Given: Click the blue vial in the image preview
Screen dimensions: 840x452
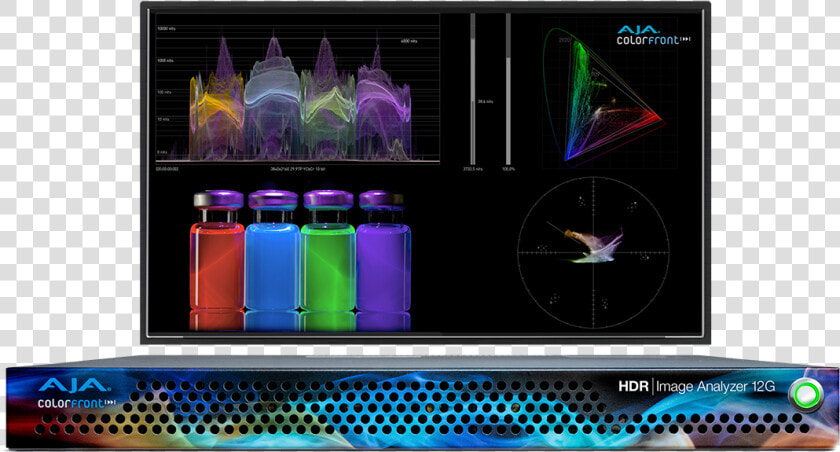Looking at the screenshot, I should (273, 251).
